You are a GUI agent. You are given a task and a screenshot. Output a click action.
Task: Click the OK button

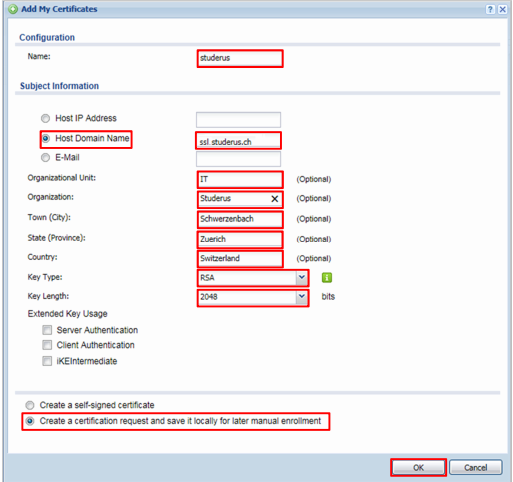pos(418,468)
